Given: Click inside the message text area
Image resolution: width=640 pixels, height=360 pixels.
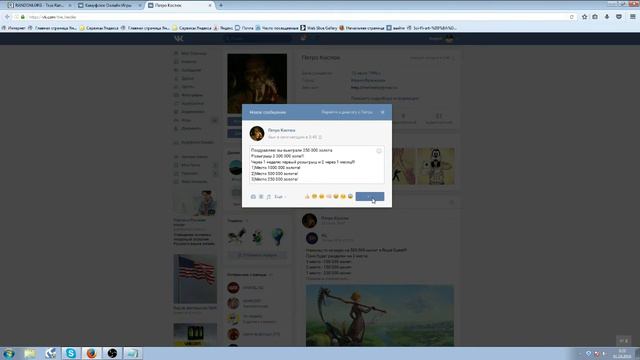Looking at the screenshot, I should pyautogui.click(x=317, y=164).
